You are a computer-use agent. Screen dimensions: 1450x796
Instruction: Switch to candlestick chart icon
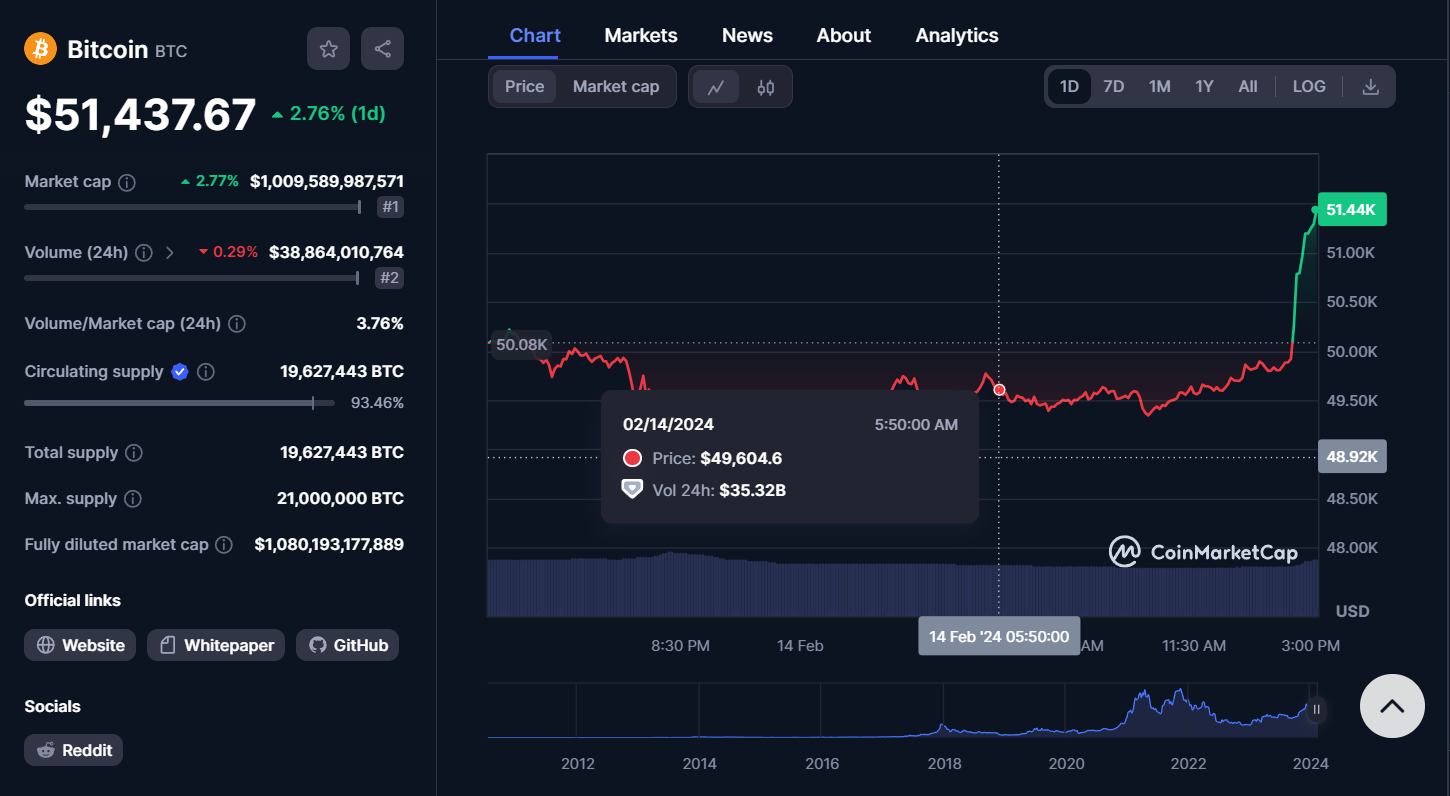pyautogui.click(x=766, y=87)
